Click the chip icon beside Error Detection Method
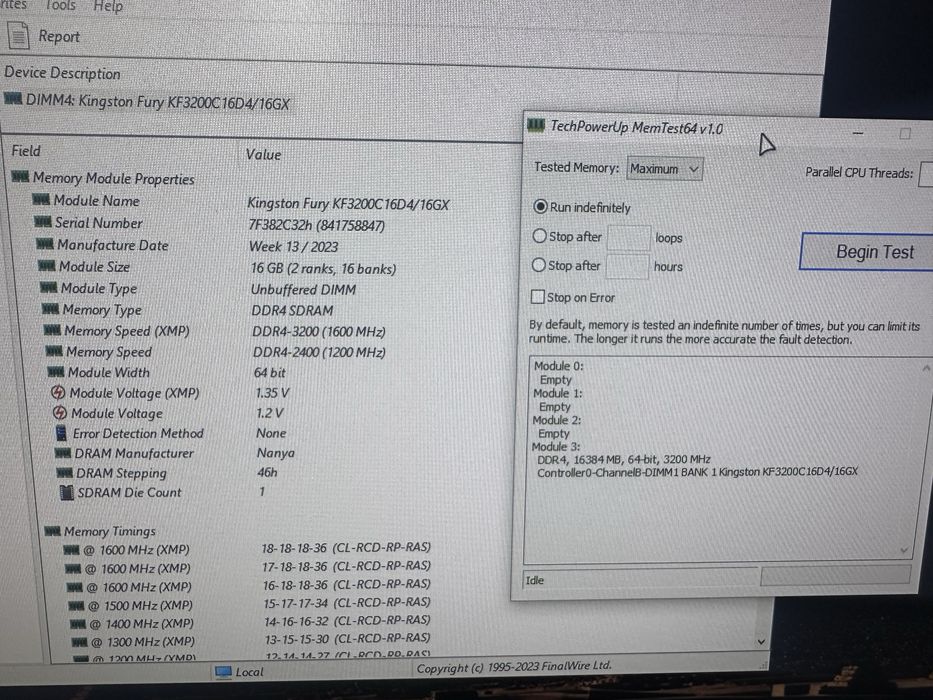Screen dimensions: 933x700 pyautogui.click(x=61, y=433)
